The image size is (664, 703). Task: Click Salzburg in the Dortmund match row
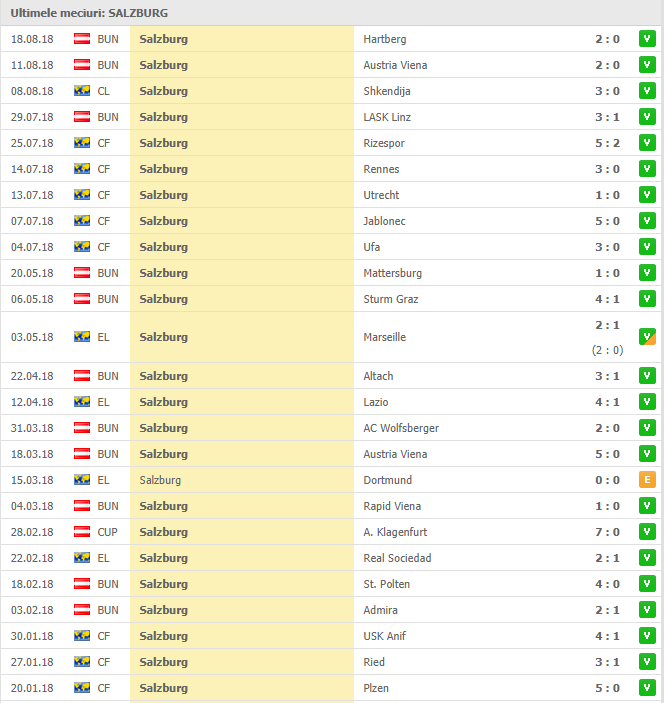coord(160,480)
